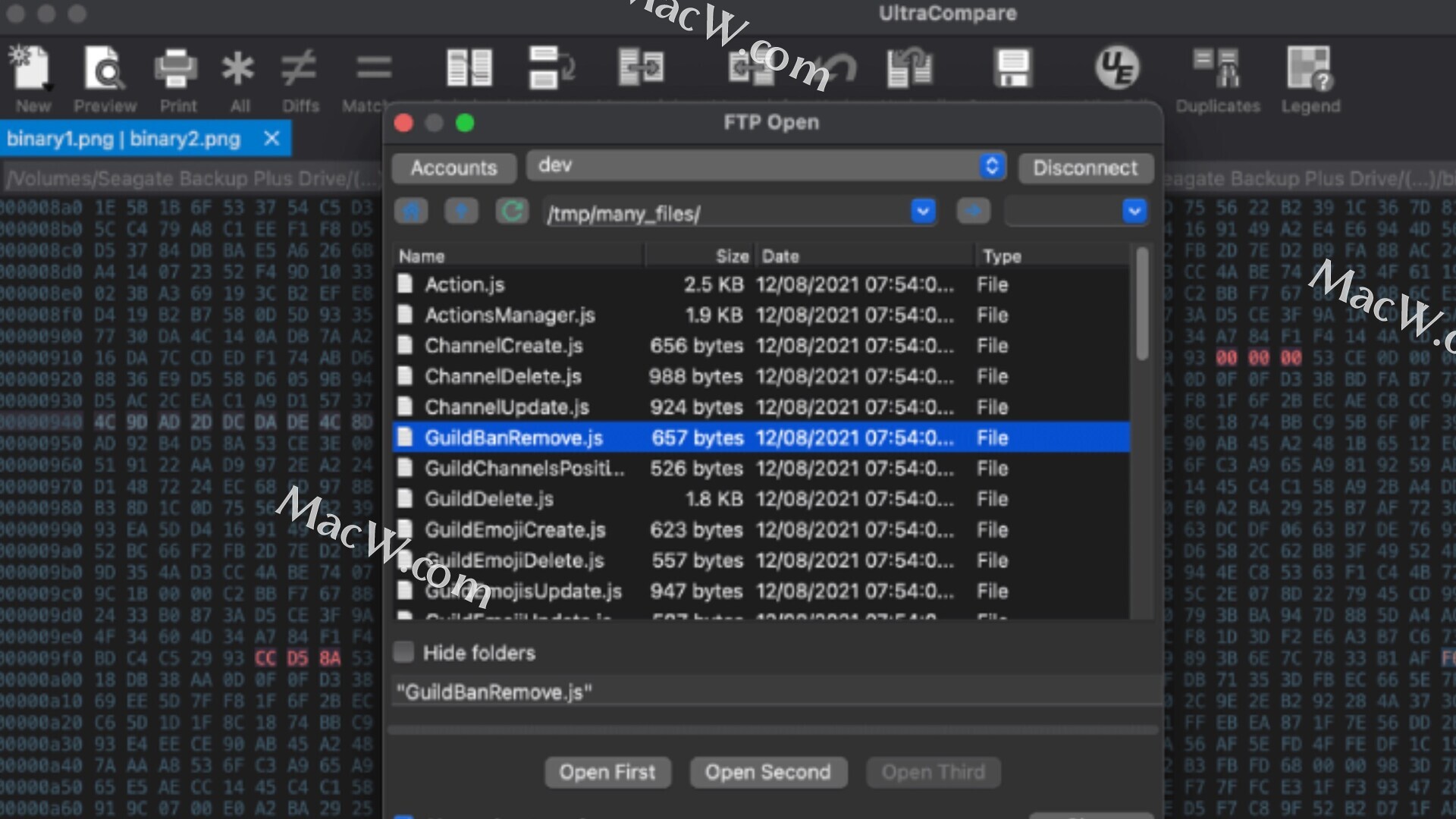The image size is (1456, 819).
Task: Click GuildDelete.js file icon
Action: pos(406,498)
